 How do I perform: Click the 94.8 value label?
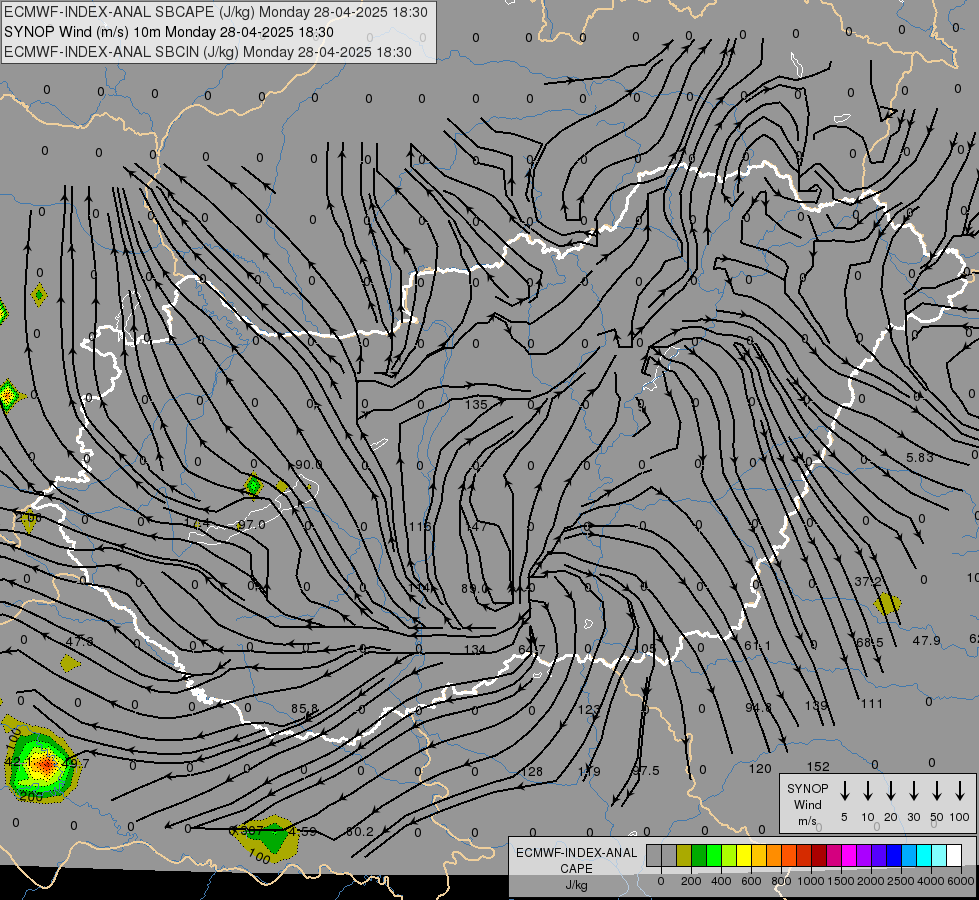[x=759, y=707]
